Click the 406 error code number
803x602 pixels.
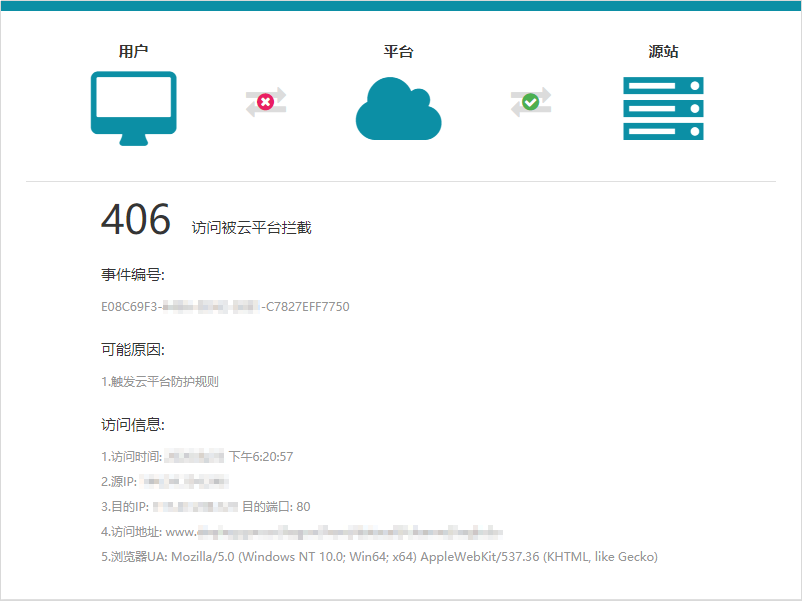[x=136, y=220]
